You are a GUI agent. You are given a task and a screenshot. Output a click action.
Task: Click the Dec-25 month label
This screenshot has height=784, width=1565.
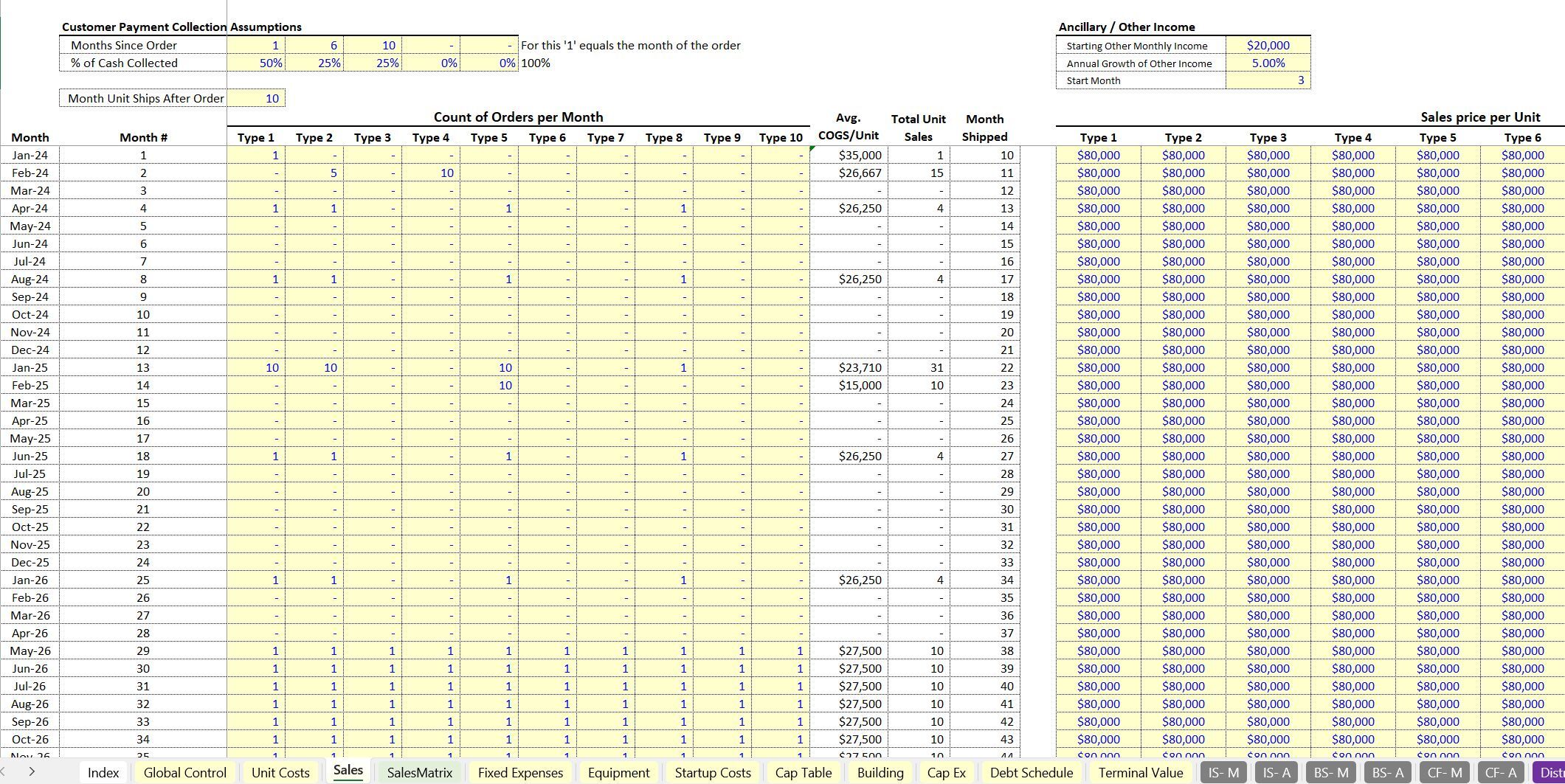point(30,562)
